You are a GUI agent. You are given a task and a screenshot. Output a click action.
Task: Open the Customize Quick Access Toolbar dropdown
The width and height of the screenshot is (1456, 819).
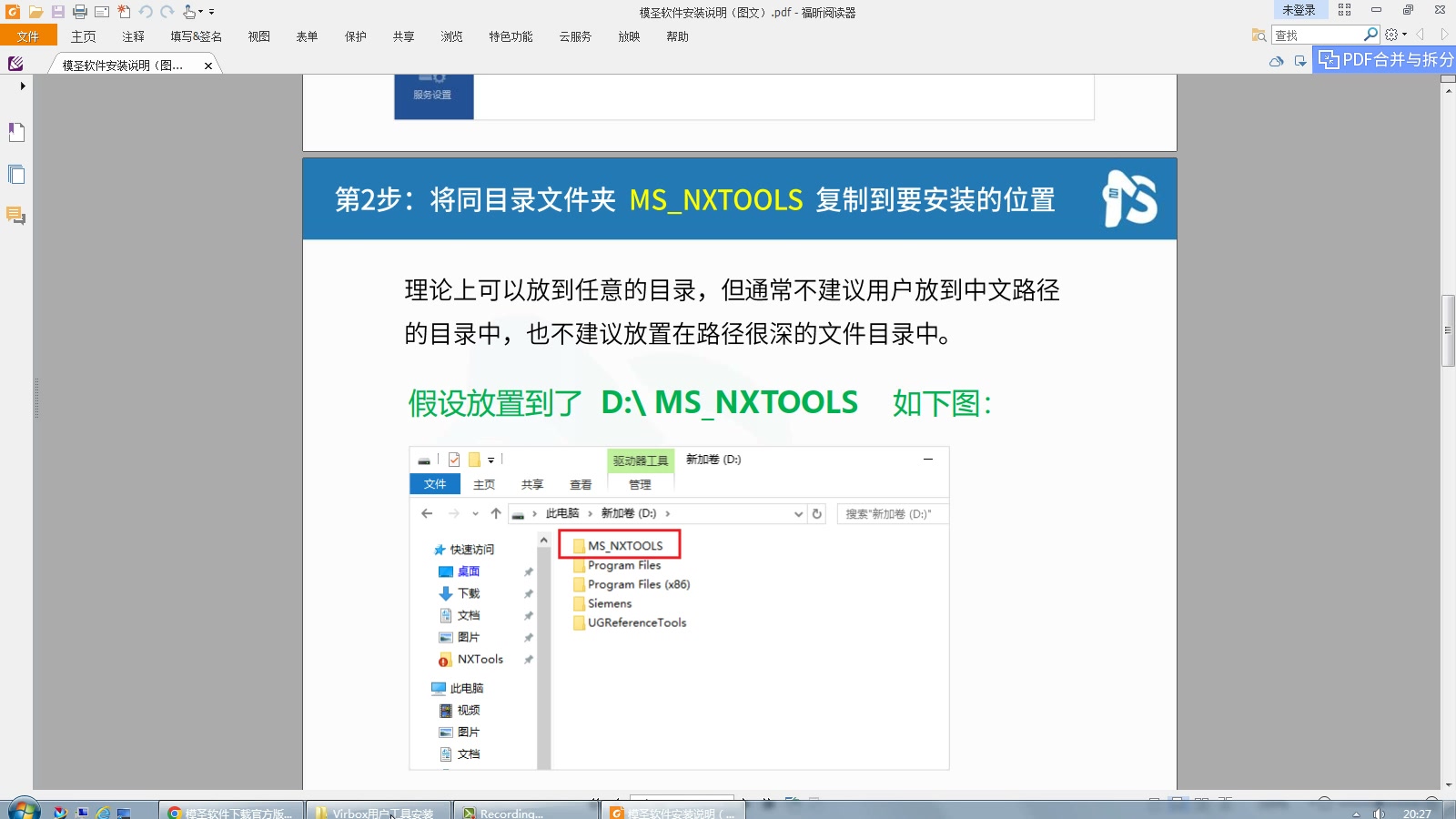(x=211, y=12)
